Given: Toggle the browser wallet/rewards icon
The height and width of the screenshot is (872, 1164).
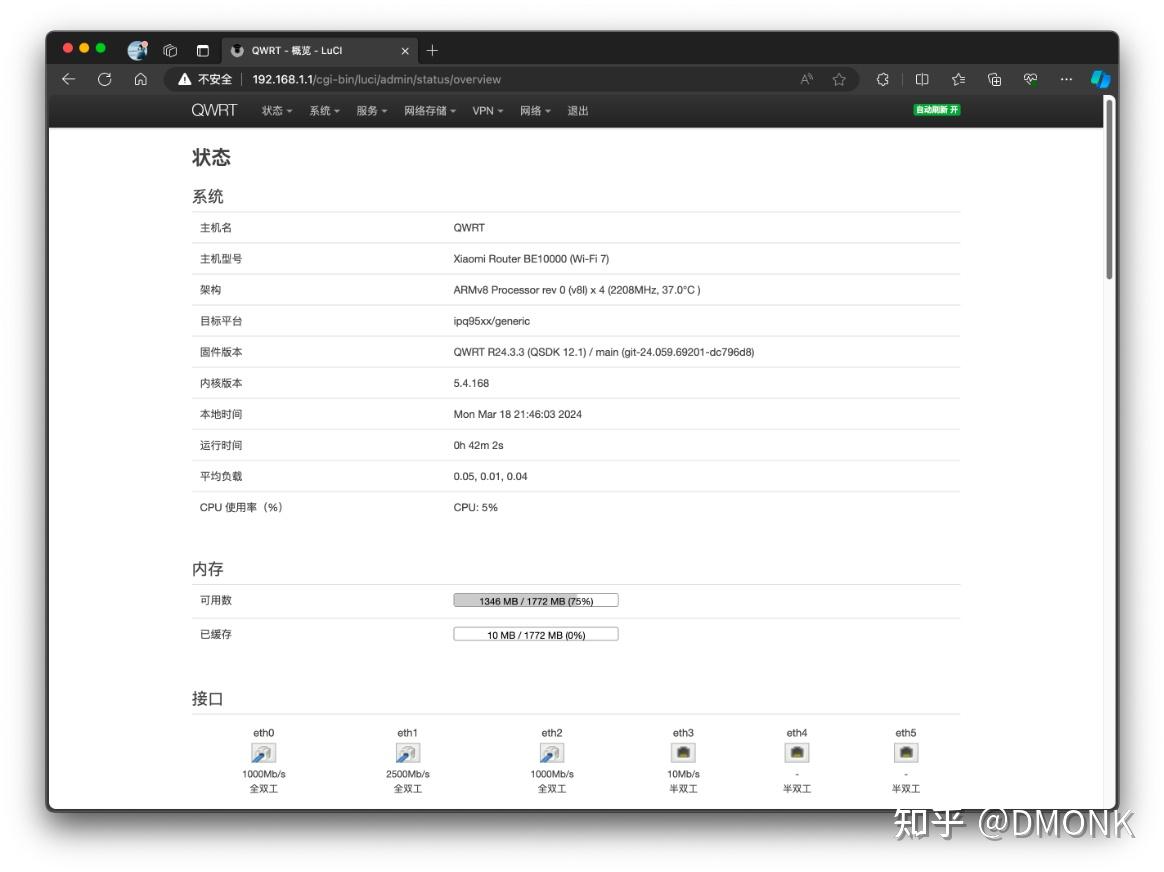Looking at the screenshot, I should coord(1032,79).
